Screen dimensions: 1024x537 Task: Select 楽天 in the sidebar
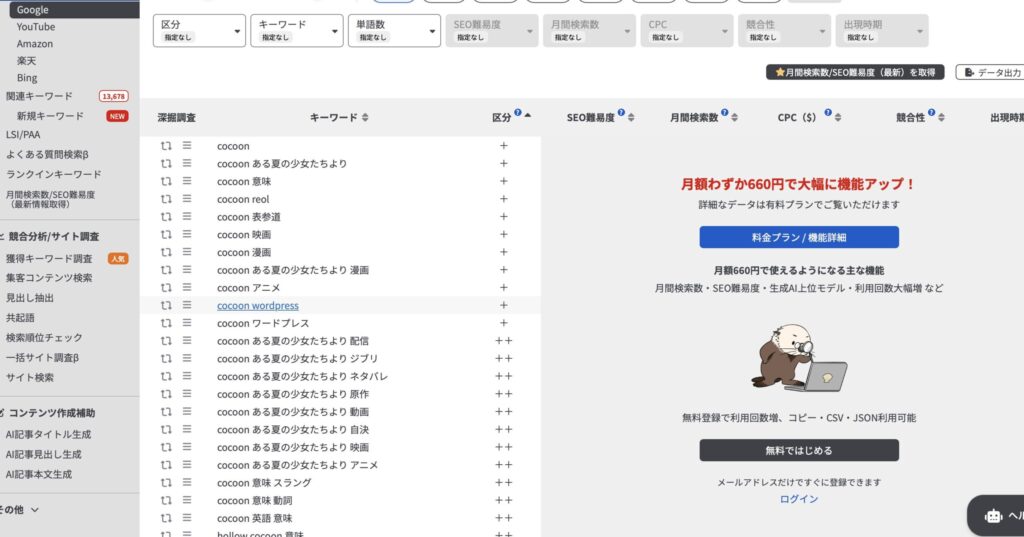(x=27, y=61)
